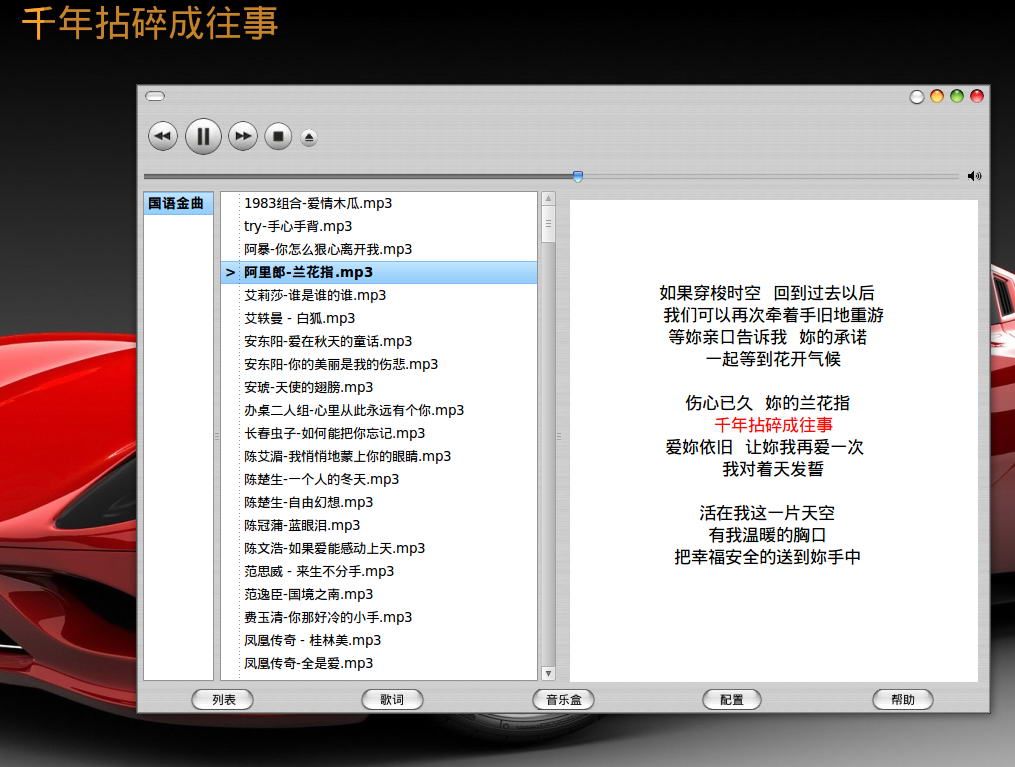Click highlighted red lyric 千年拈碎成往事

point(774,425)
